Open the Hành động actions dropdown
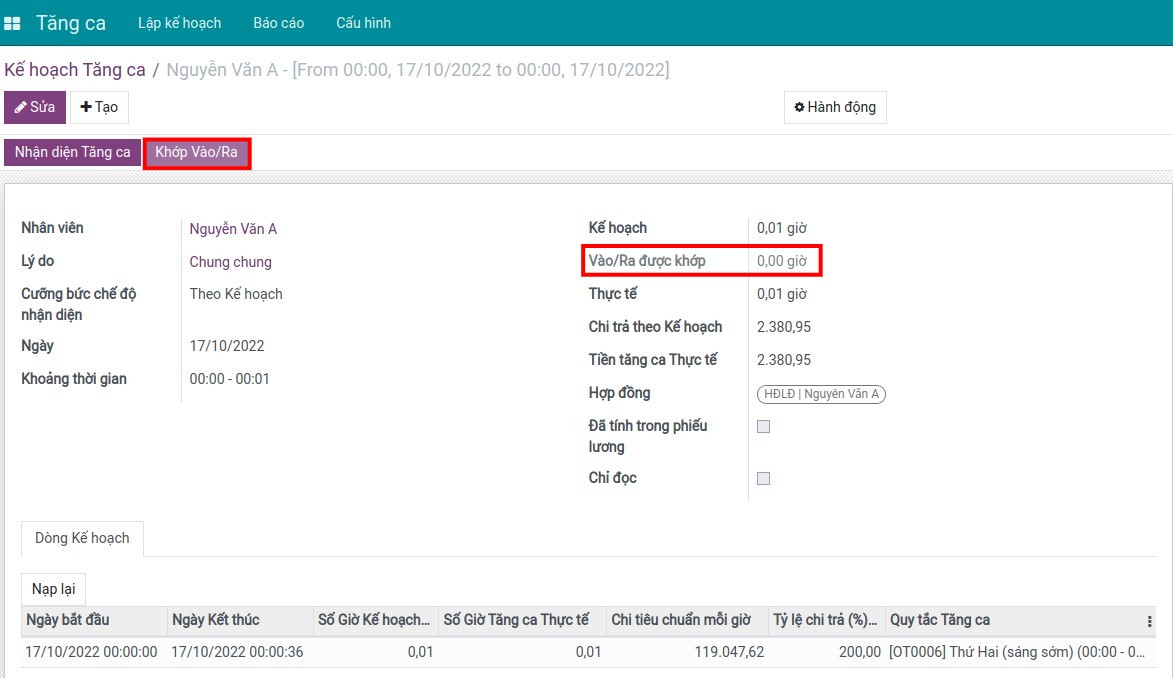1173x678 pixels. pos(834,107)
